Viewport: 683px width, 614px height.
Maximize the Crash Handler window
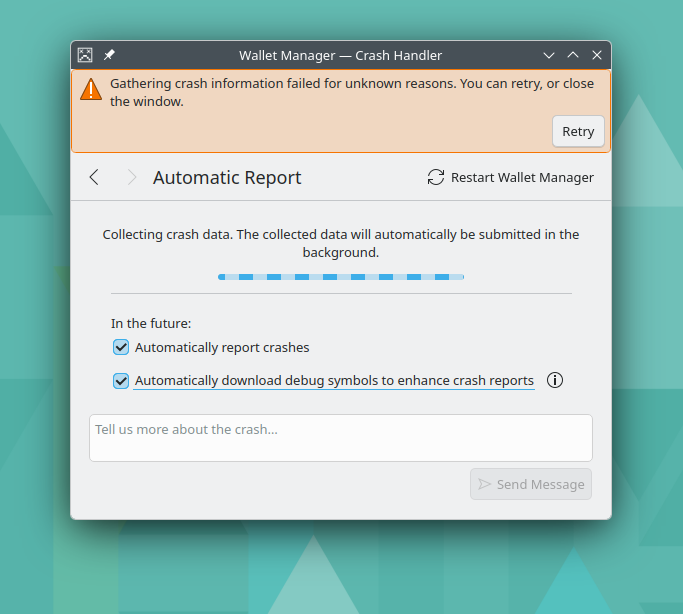point(573,55)
